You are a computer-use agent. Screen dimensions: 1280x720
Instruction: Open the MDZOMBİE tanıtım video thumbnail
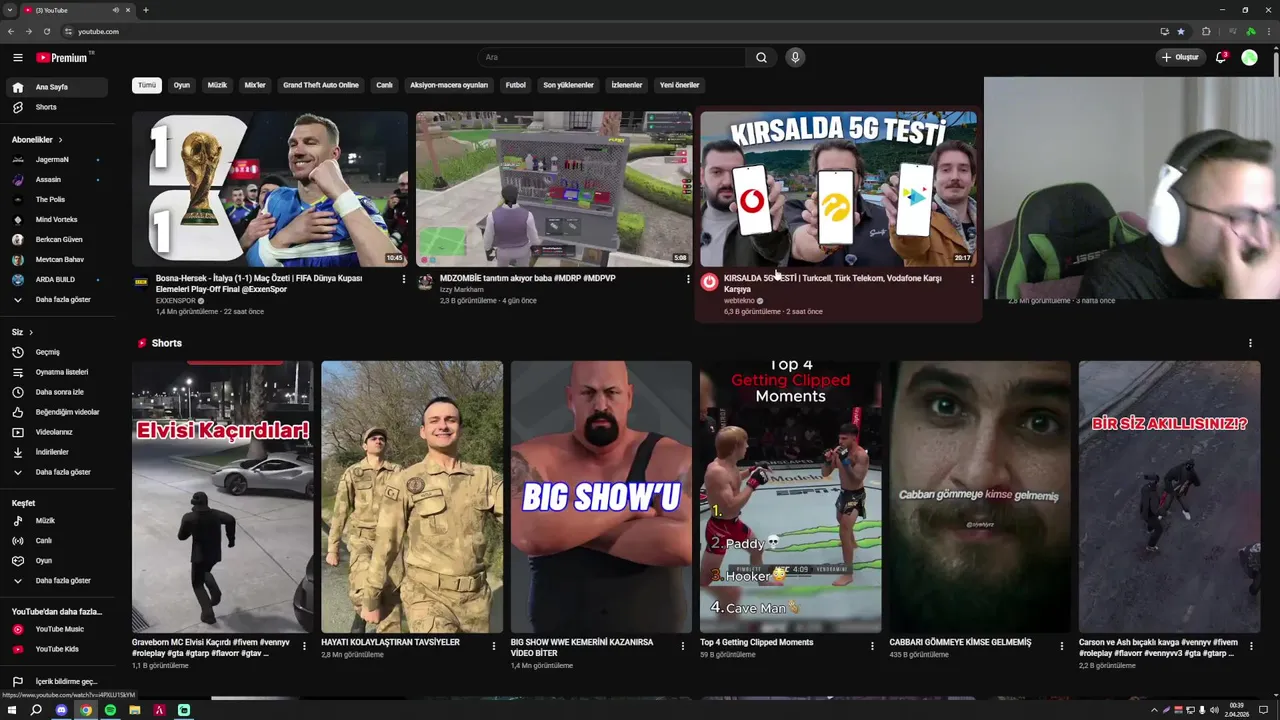554,189
